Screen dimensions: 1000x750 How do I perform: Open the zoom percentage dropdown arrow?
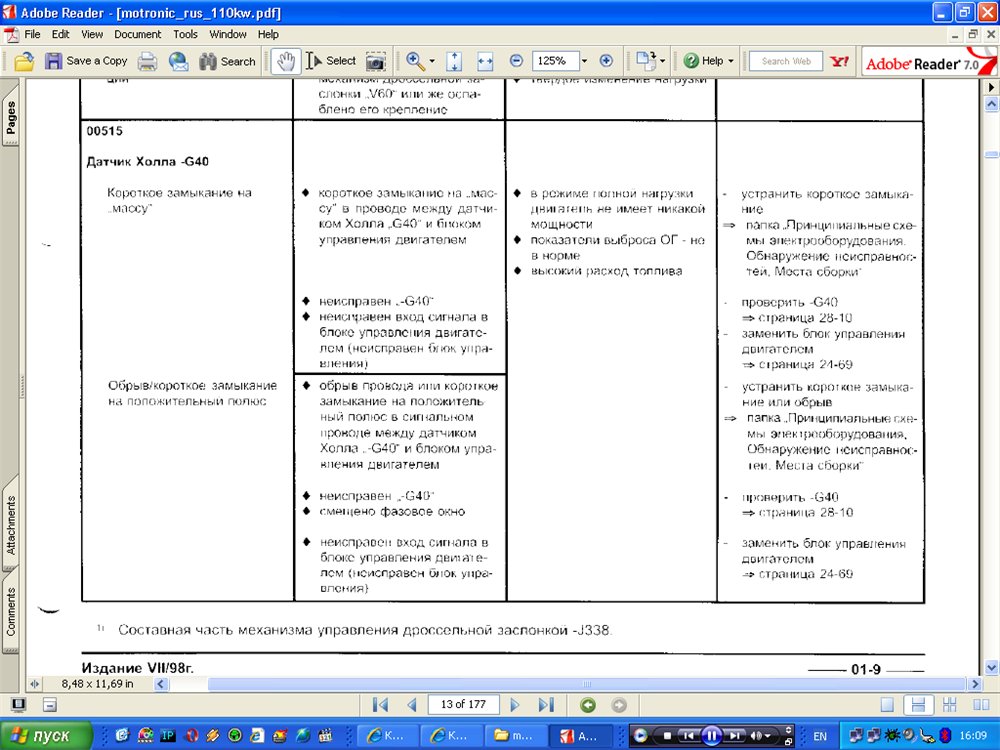coord(584,61)
